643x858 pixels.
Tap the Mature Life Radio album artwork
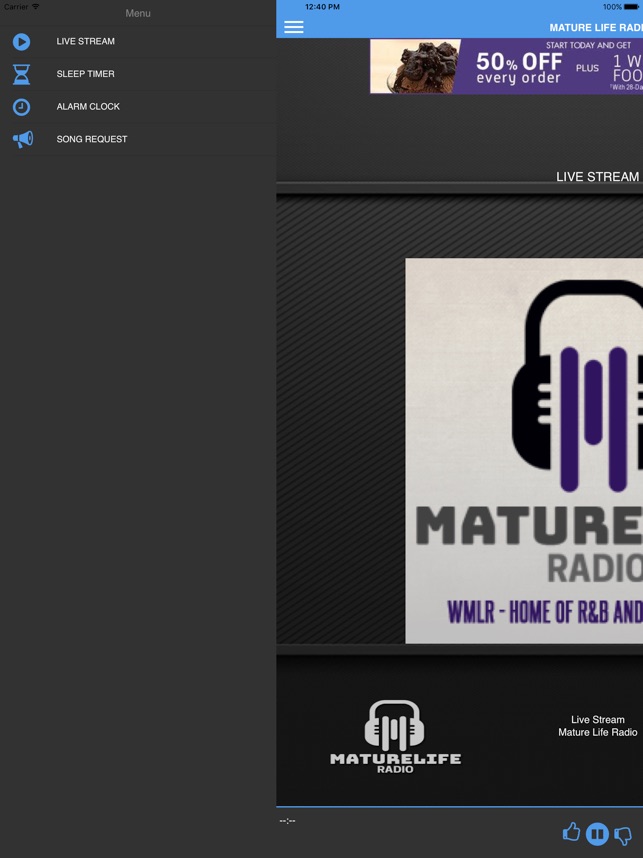(x=524, y=450)
